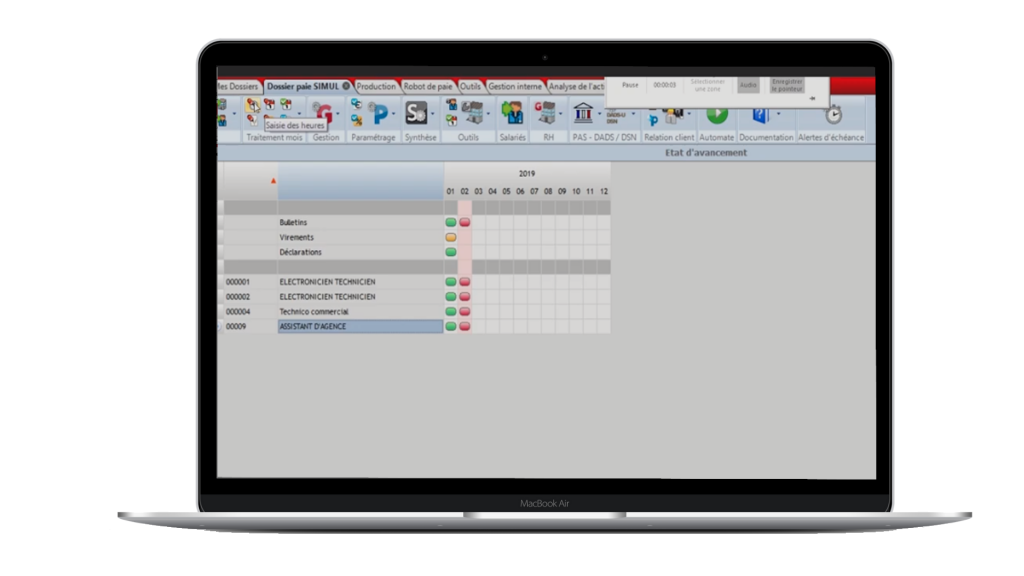Image resolution: width=1024 pixels, height=576 pixels.
Task: Toggle Audio on the recorder bar
Action: coord(748,85)
